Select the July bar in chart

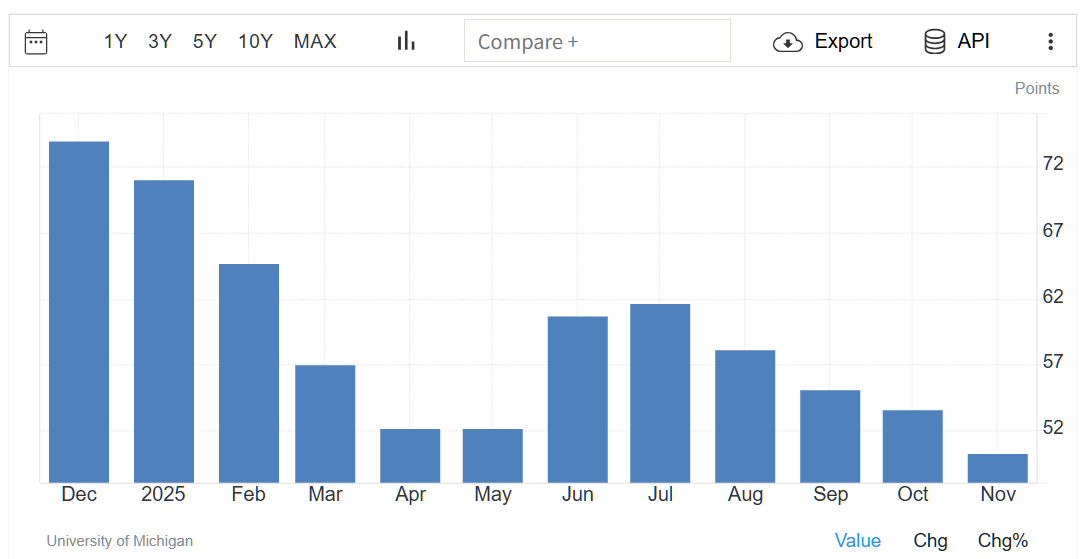pos(660,393)
